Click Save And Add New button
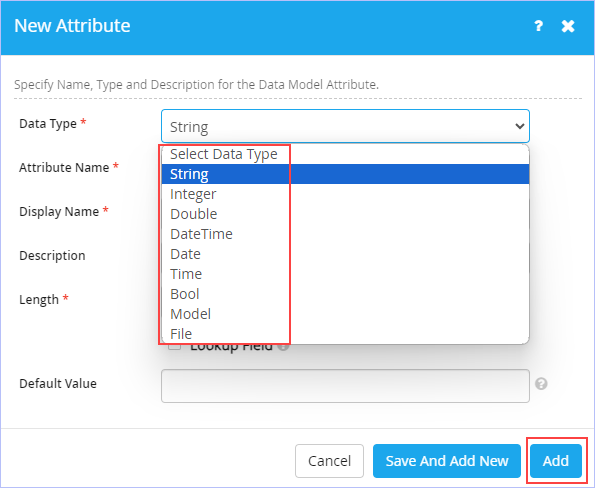The width and height of the screenshot is (595, 488). point(447,461)
